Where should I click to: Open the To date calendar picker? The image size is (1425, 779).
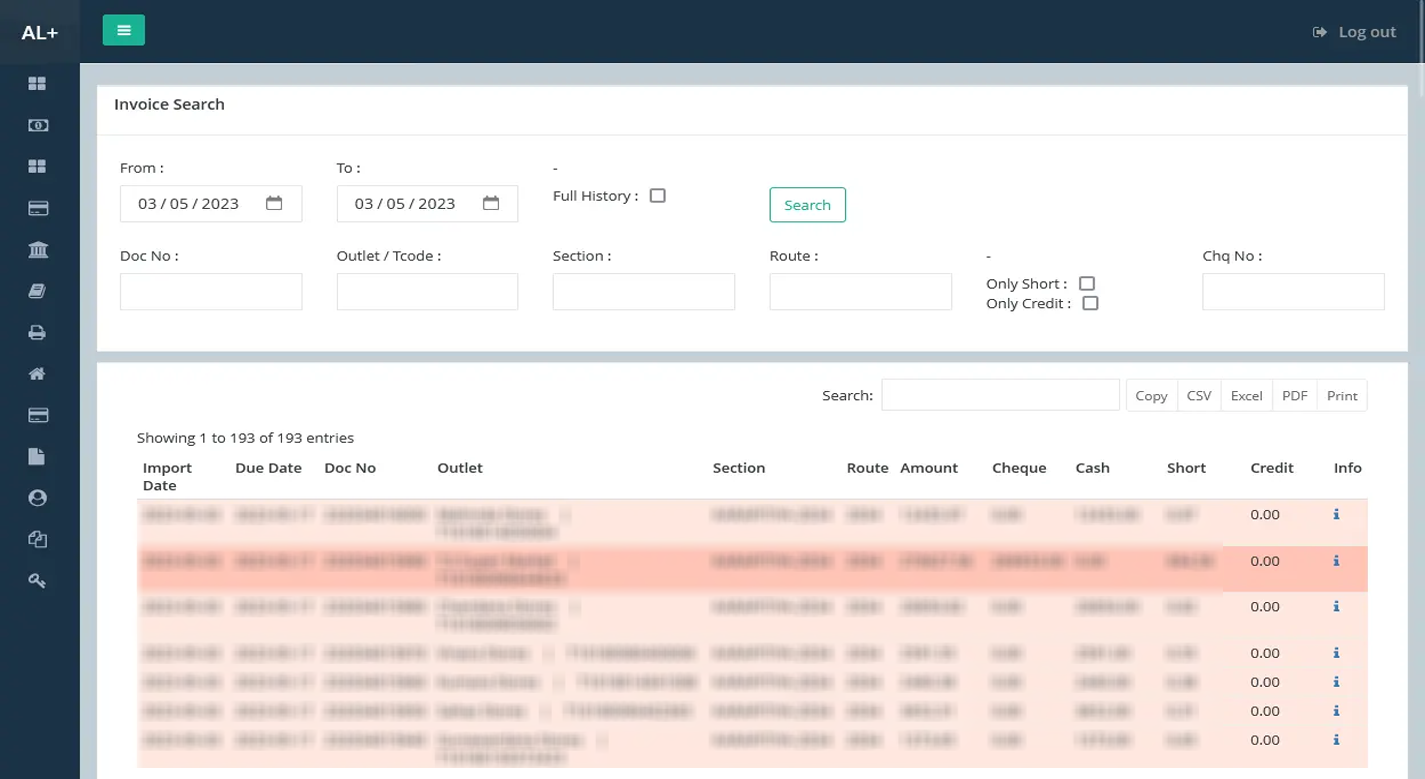491,203
